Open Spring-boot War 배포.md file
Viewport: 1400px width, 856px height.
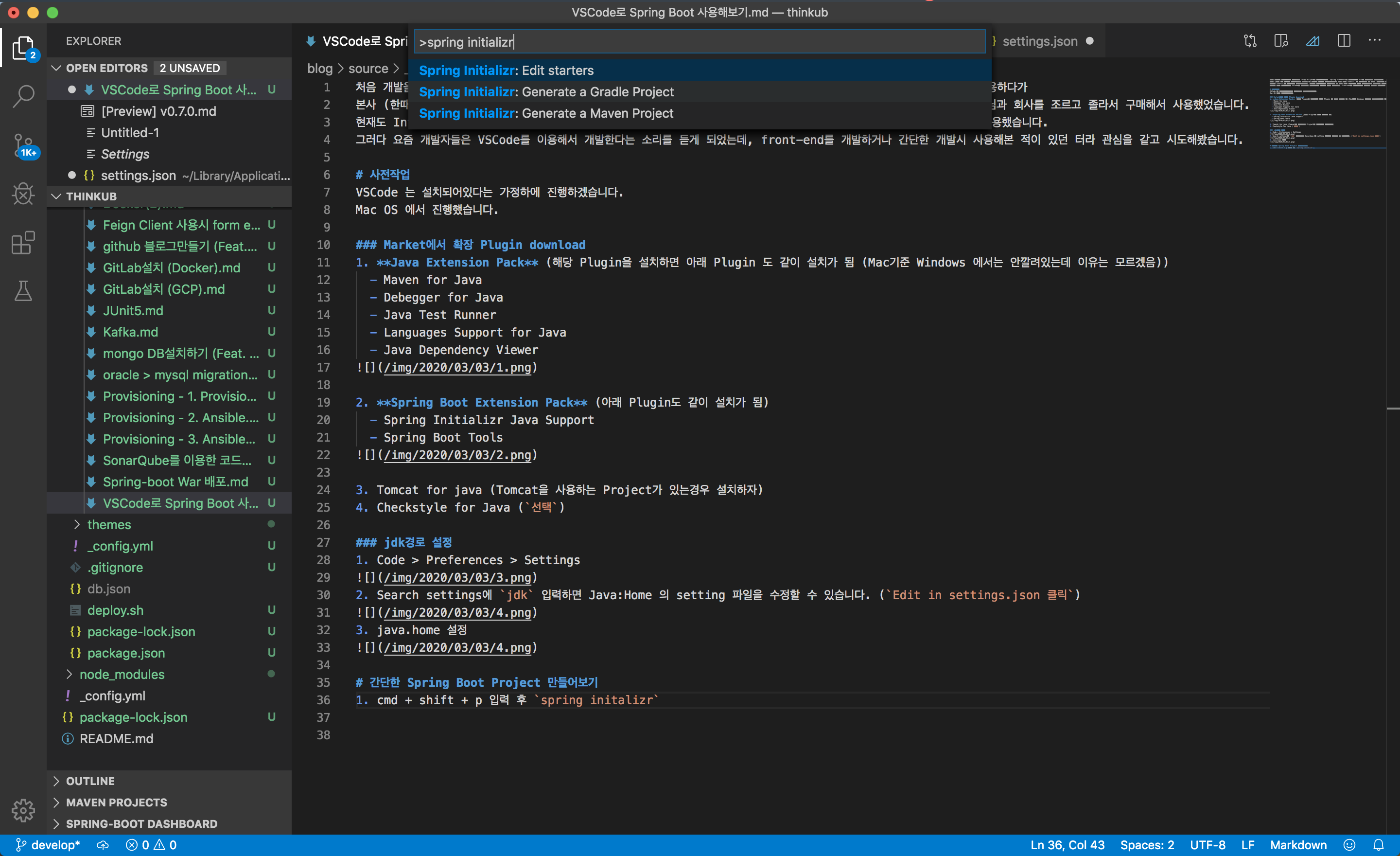pyautogui.click(x=169, y=481)
